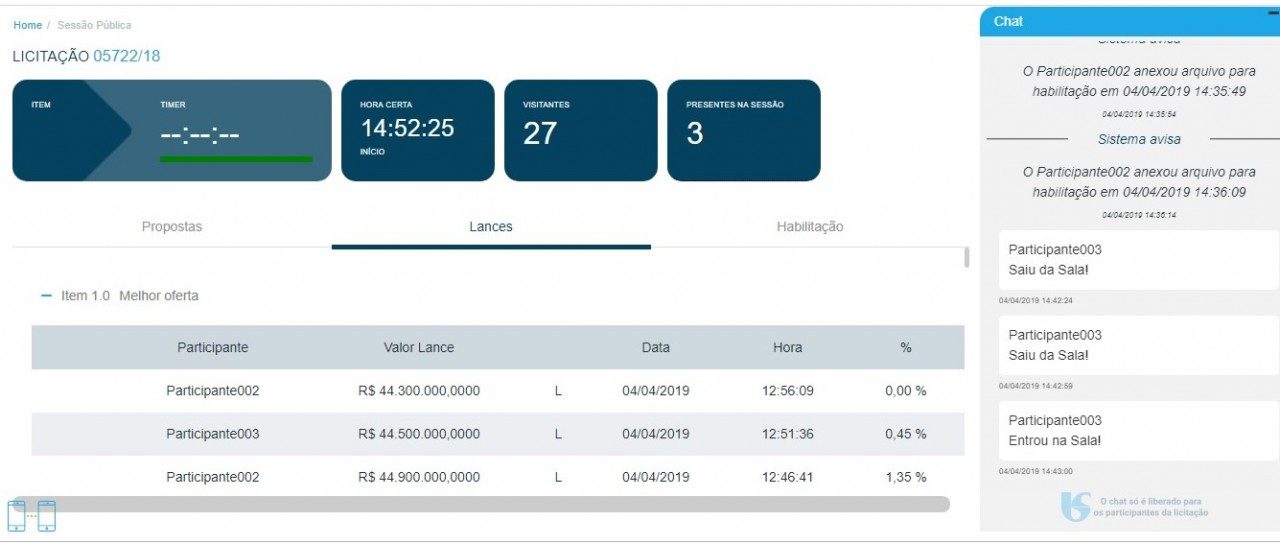Image resolution: width=1280 pixels, height=544 pixels.
Task: Click the horizontal scrollbar below the bids table
Action: click(x=490, y=505)
